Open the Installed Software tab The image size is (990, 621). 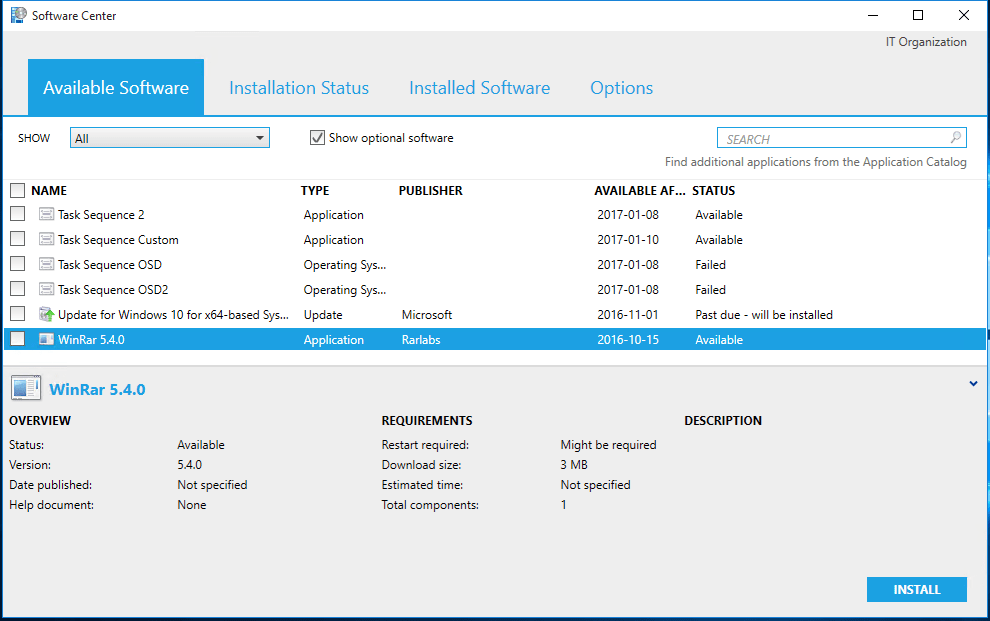[x=479, y=88]
